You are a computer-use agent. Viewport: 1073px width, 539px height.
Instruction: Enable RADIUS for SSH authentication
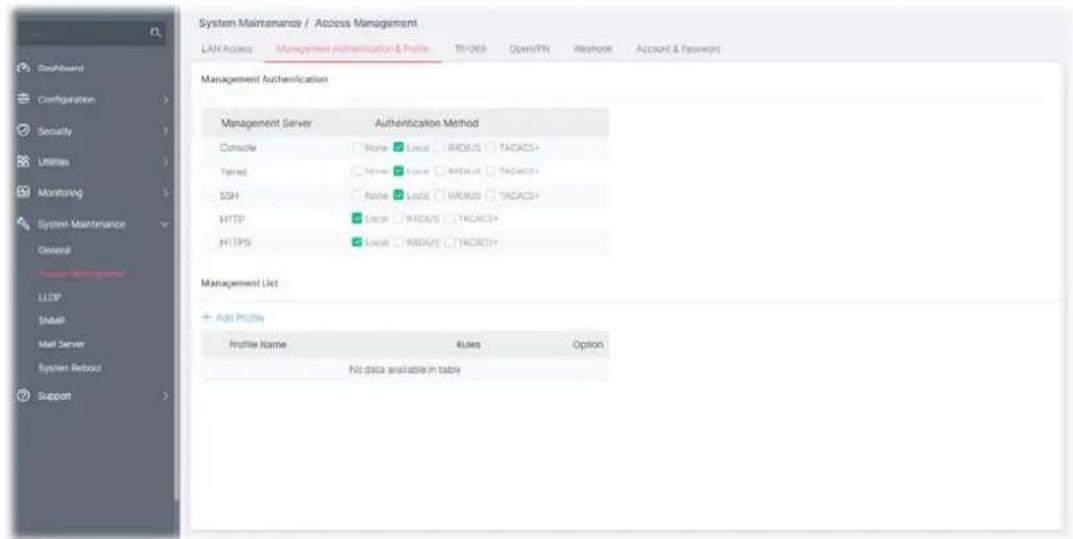point(438,196)
